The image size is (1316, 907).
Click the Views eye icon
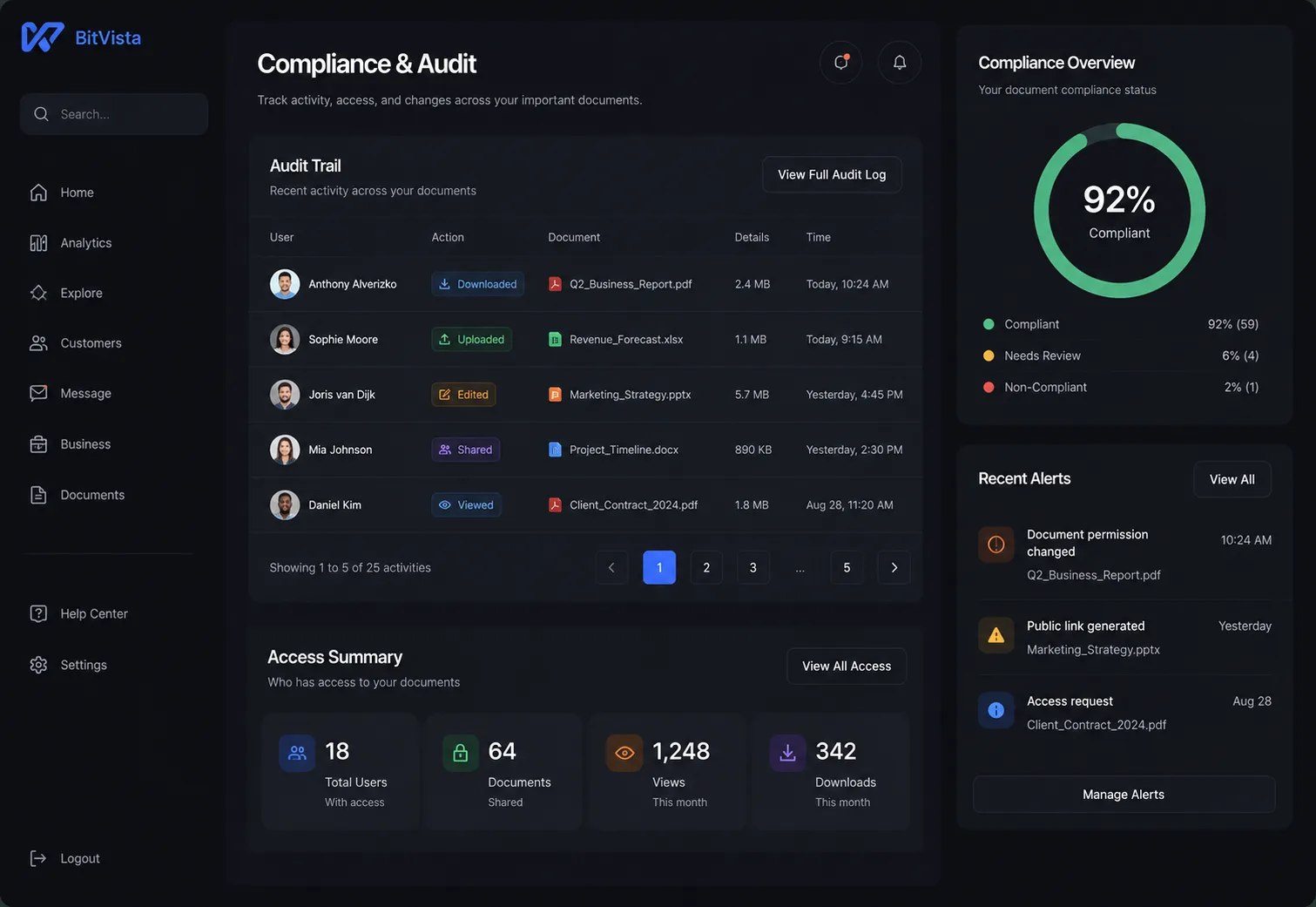(x=624, y=753)
